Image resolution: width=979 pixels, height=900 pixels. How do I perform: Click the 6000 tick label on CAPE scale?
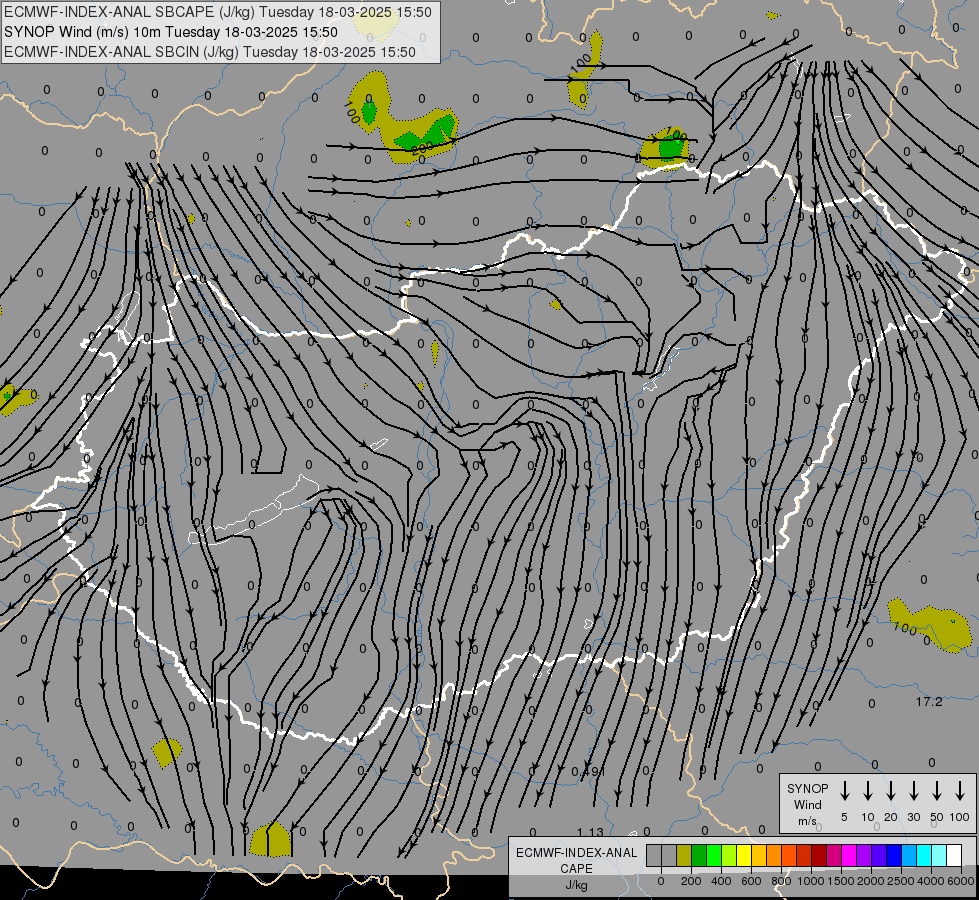tap(961, 881)
